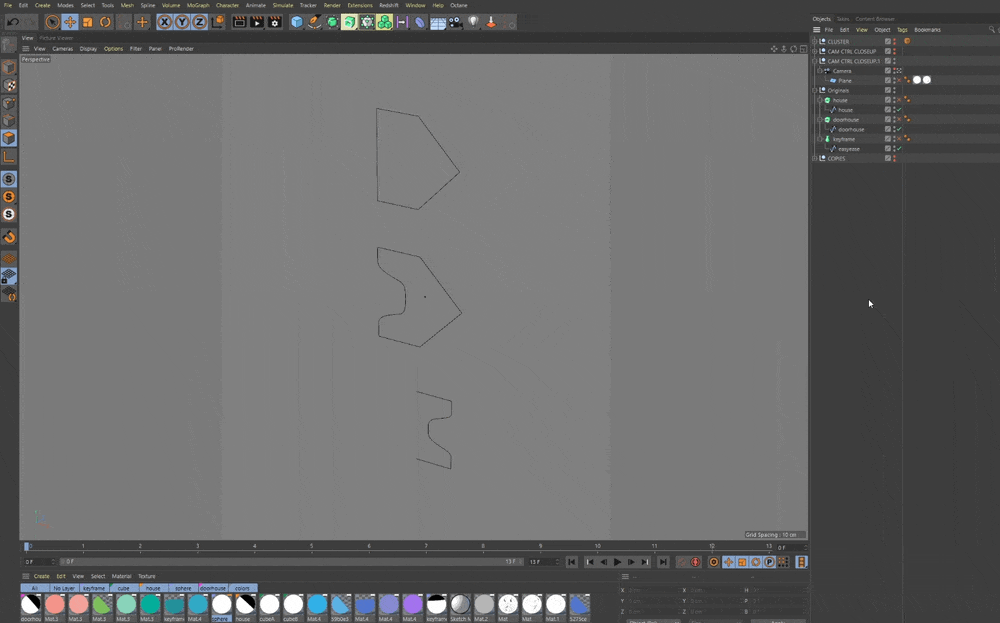Select the Scale tool icon

pos(88,22)
